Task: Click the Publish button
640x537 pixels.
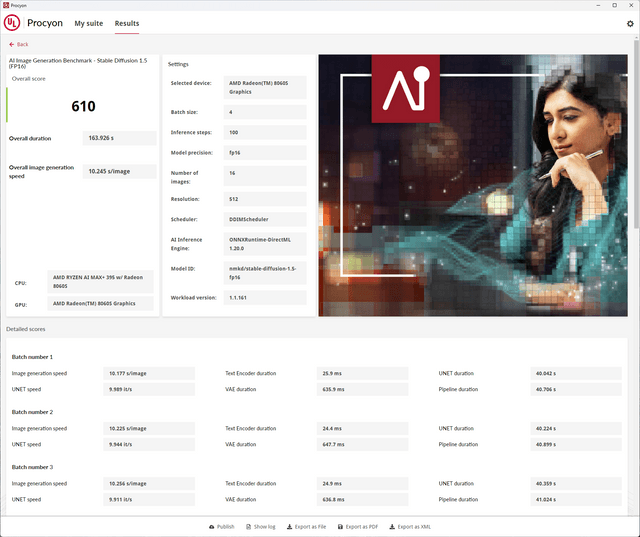Action: pos(222,527)
